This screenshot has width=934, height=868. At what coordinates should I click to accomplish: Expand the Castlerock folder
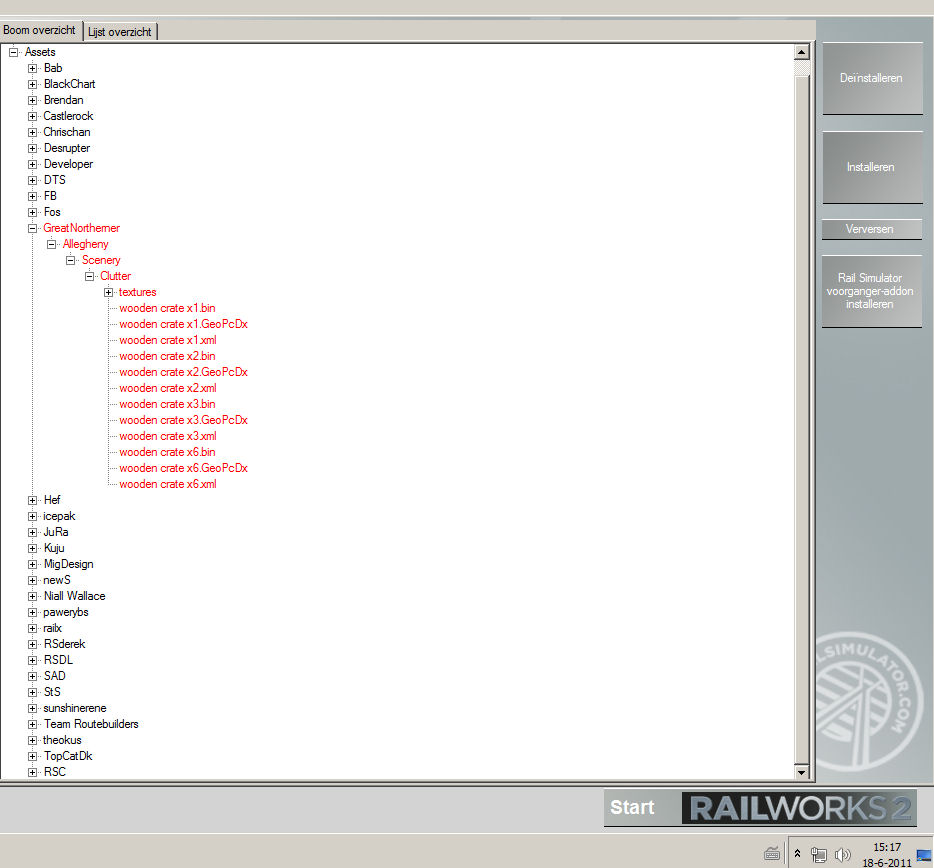32,117
